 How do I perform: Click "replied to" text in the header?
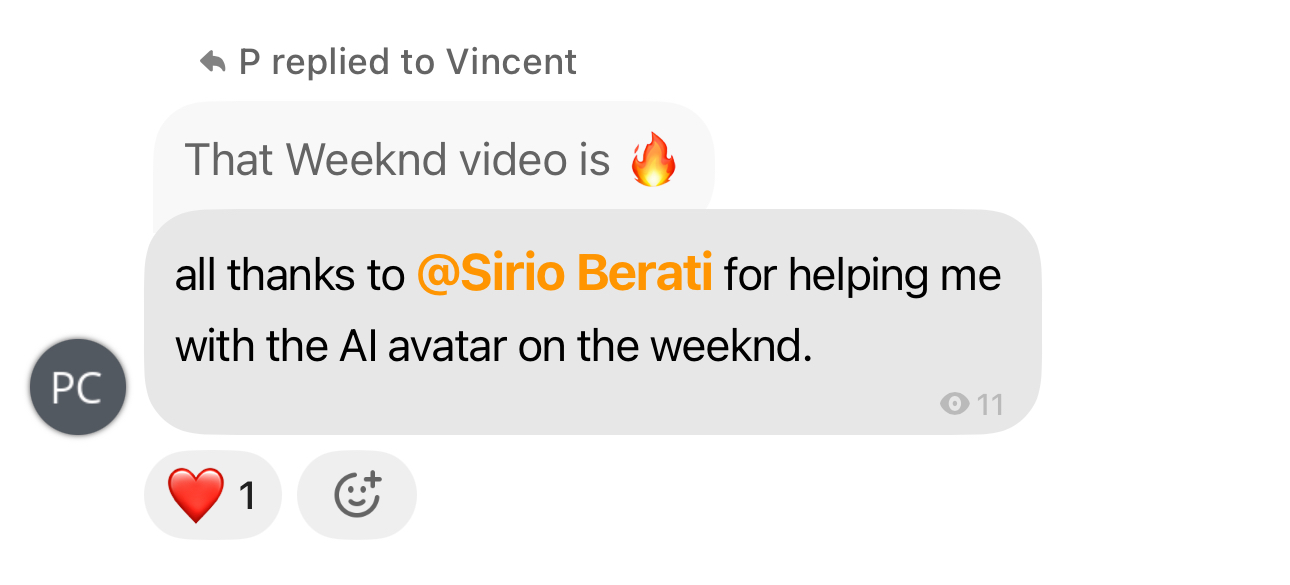tap(353, 64)
